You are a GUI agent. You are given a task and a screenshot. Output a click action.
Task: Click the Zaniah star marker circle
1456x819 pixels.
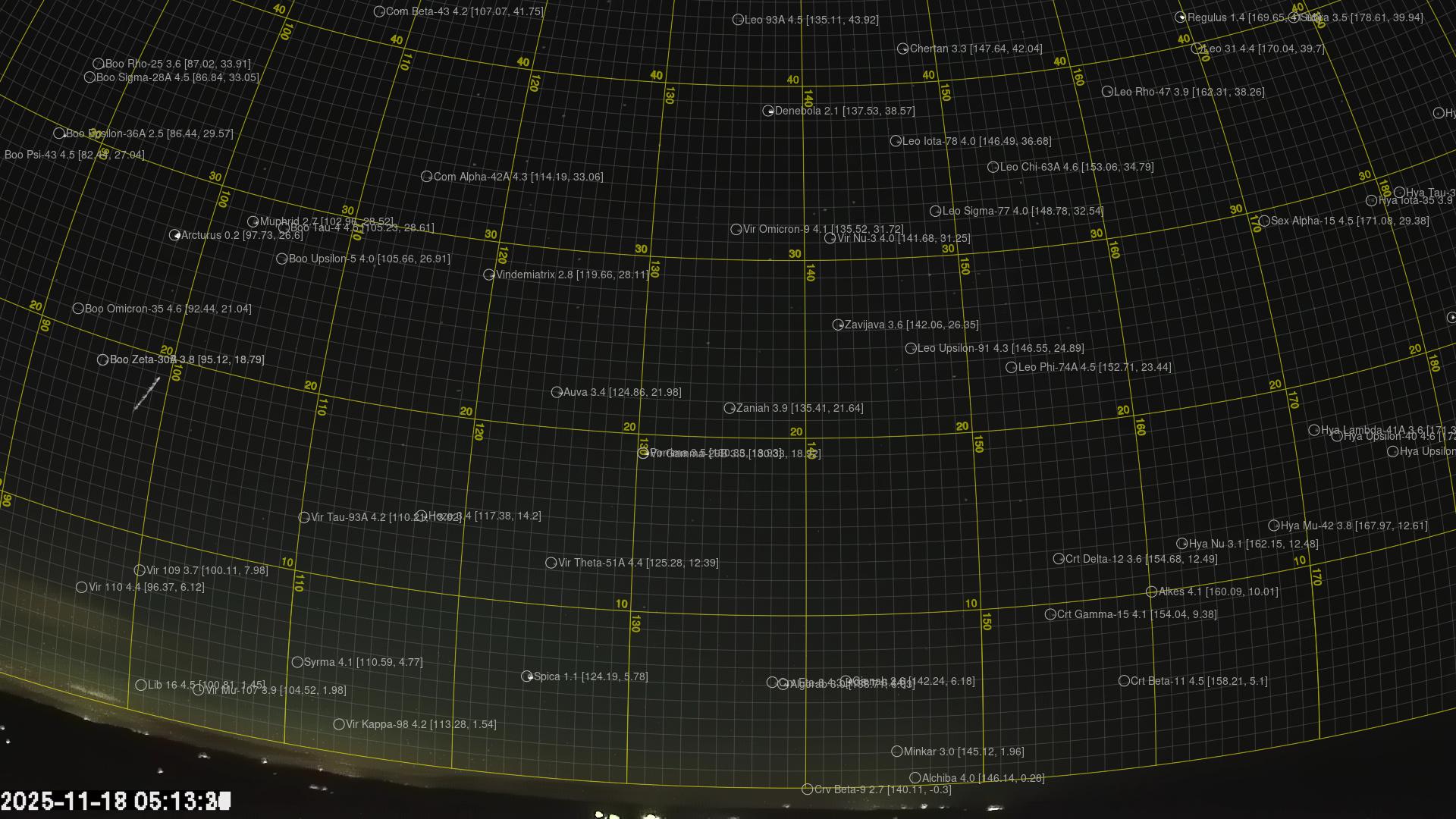pos(730,409)
